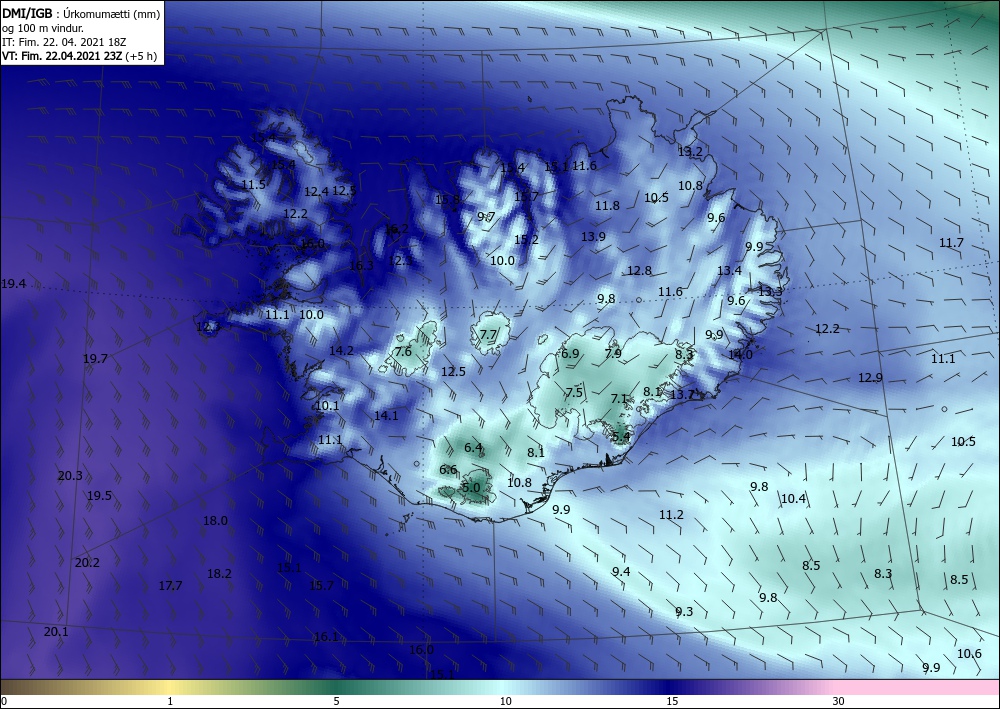Click the map value "6.4"
This screenshot has width=1000, height=709.
point(473,448)
